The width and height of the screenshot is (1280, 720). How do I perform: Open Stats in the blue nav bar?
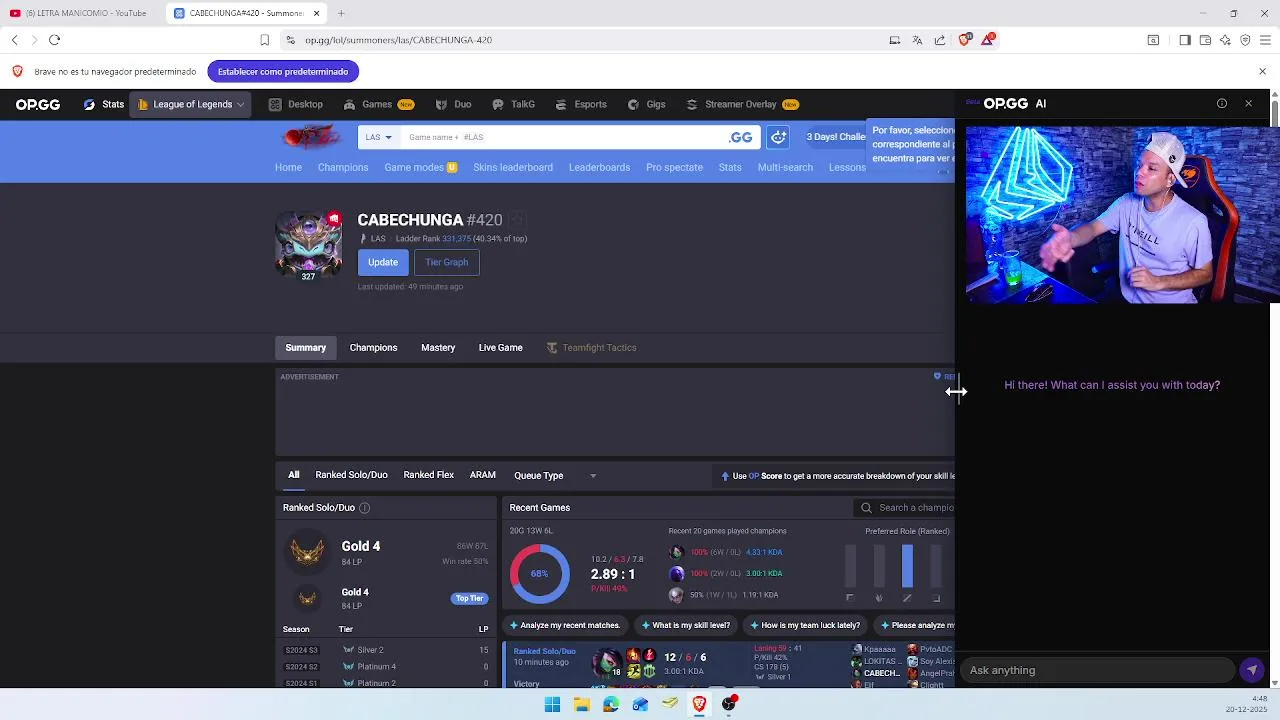pyautogui.click(x=730, y=167)
